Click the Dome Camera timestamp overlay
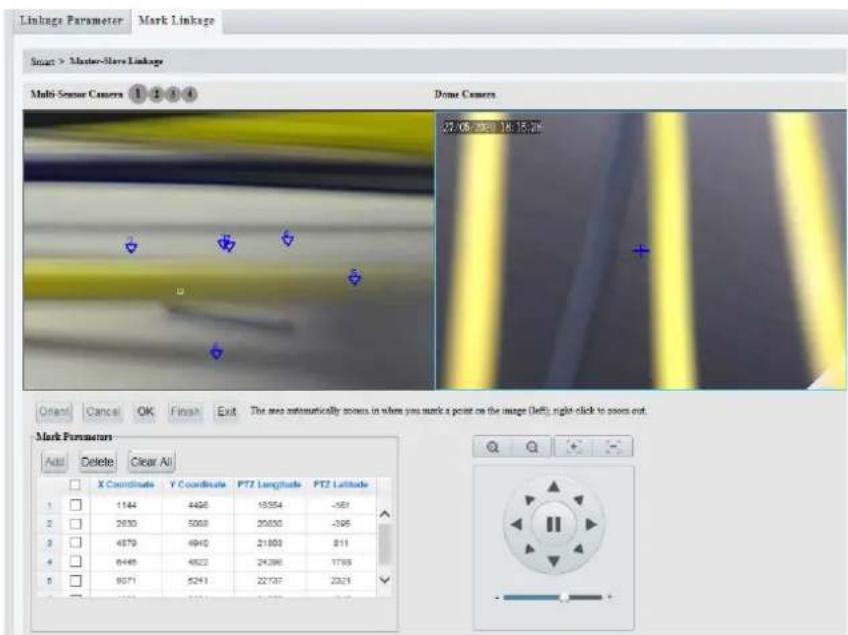This screenshot has width=848, height=635. (492, 127)
